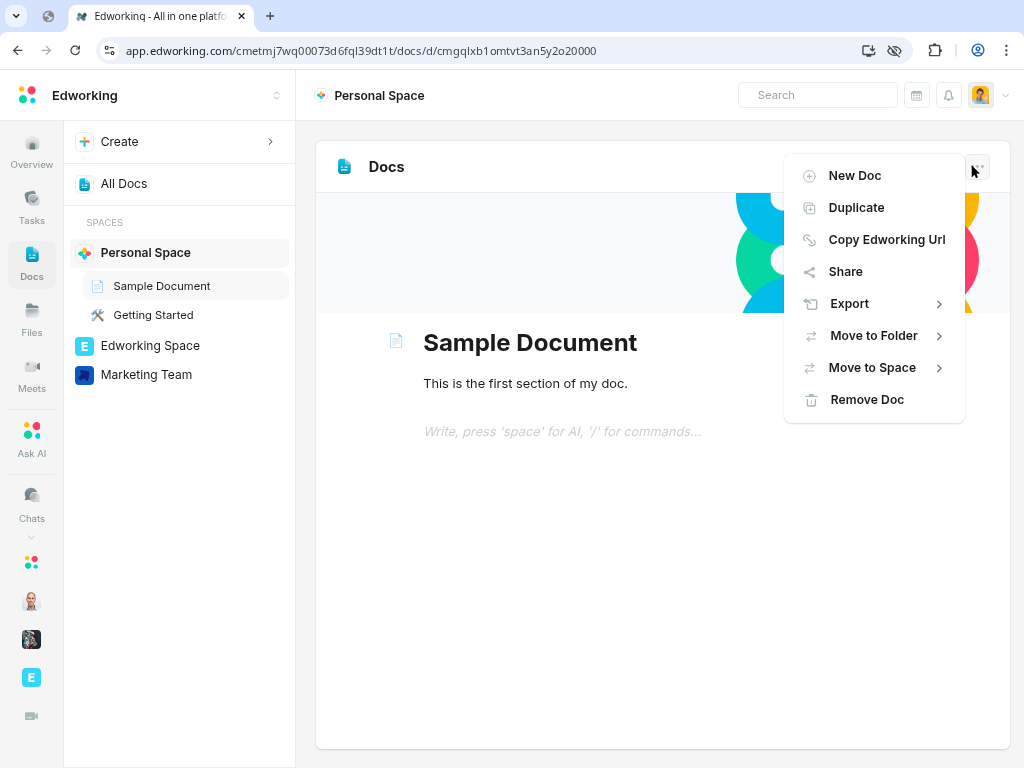Viewport: 1024px width, 768px height.
Task: Open the Tasks section in sidebar
Action: (32, 207)
